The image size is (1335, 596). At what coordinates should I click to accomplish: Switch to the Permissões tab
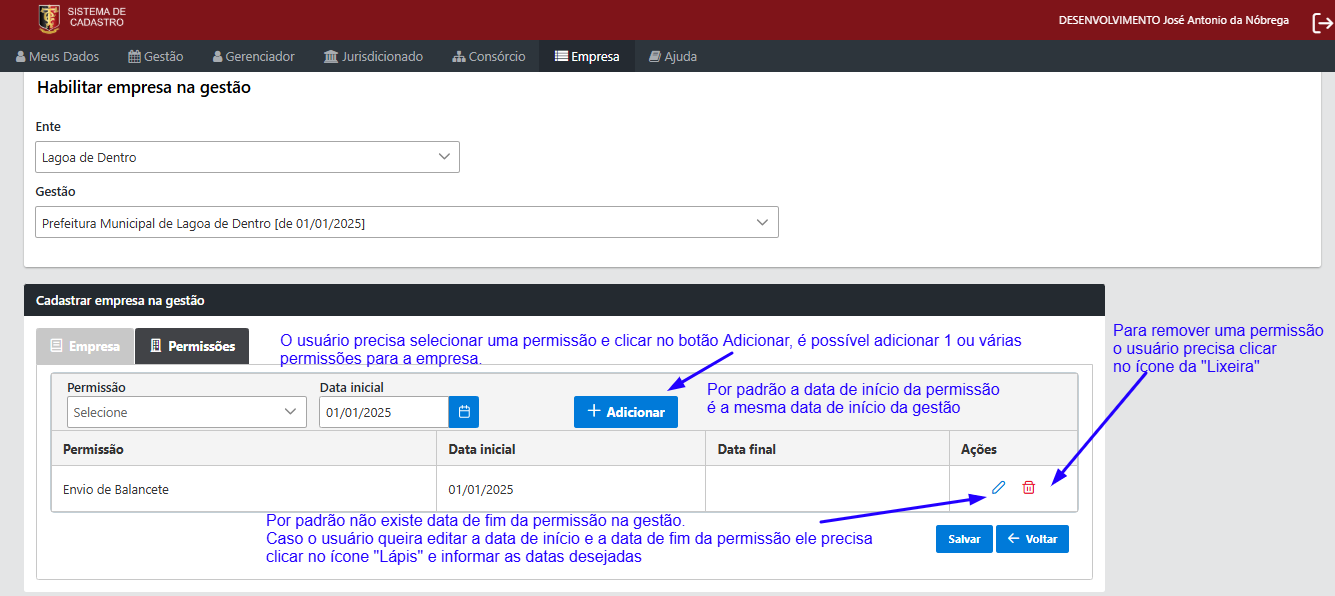point(192,346)
